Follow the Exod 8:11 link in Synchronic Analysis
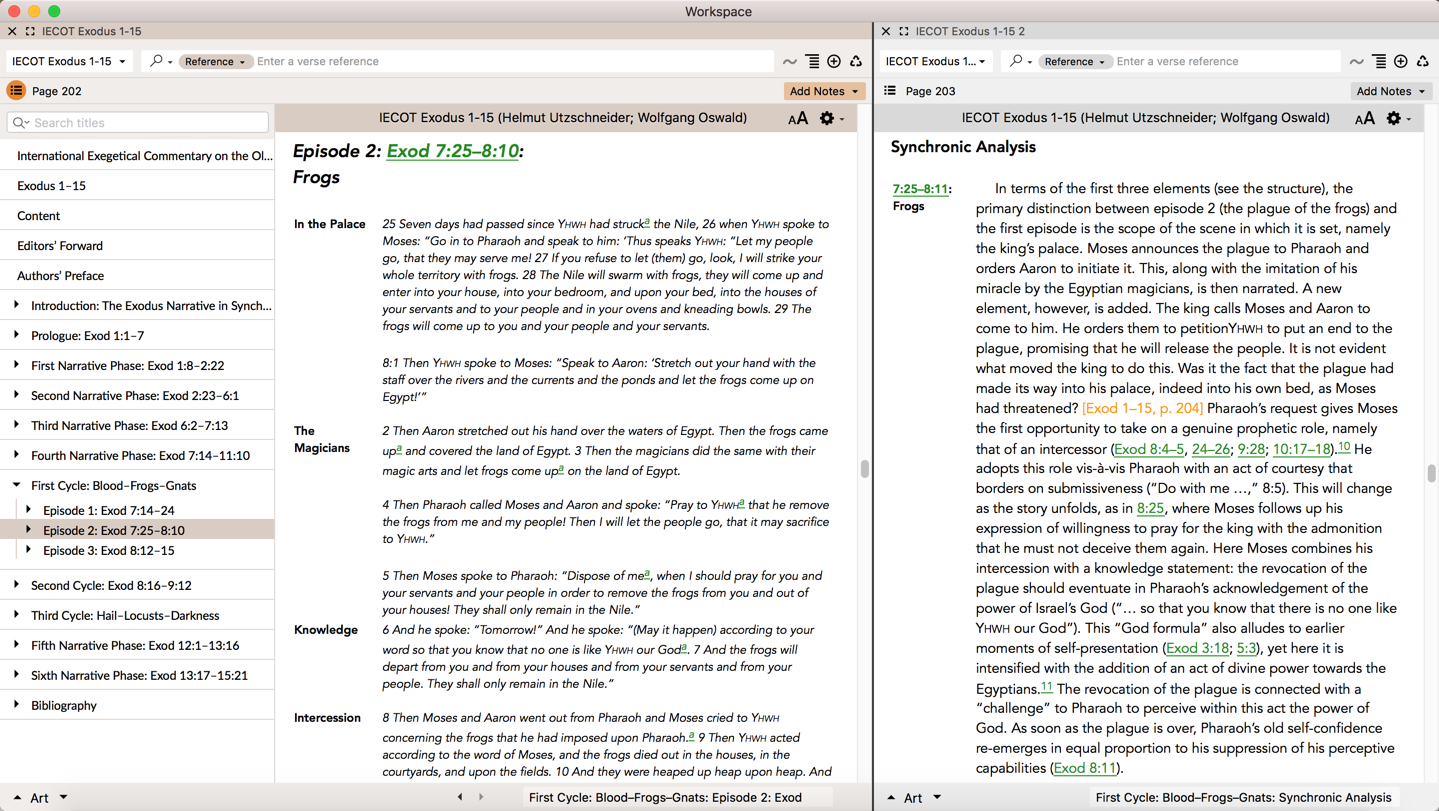This screenshot has width=1439, height=811. pos(1084,768)
